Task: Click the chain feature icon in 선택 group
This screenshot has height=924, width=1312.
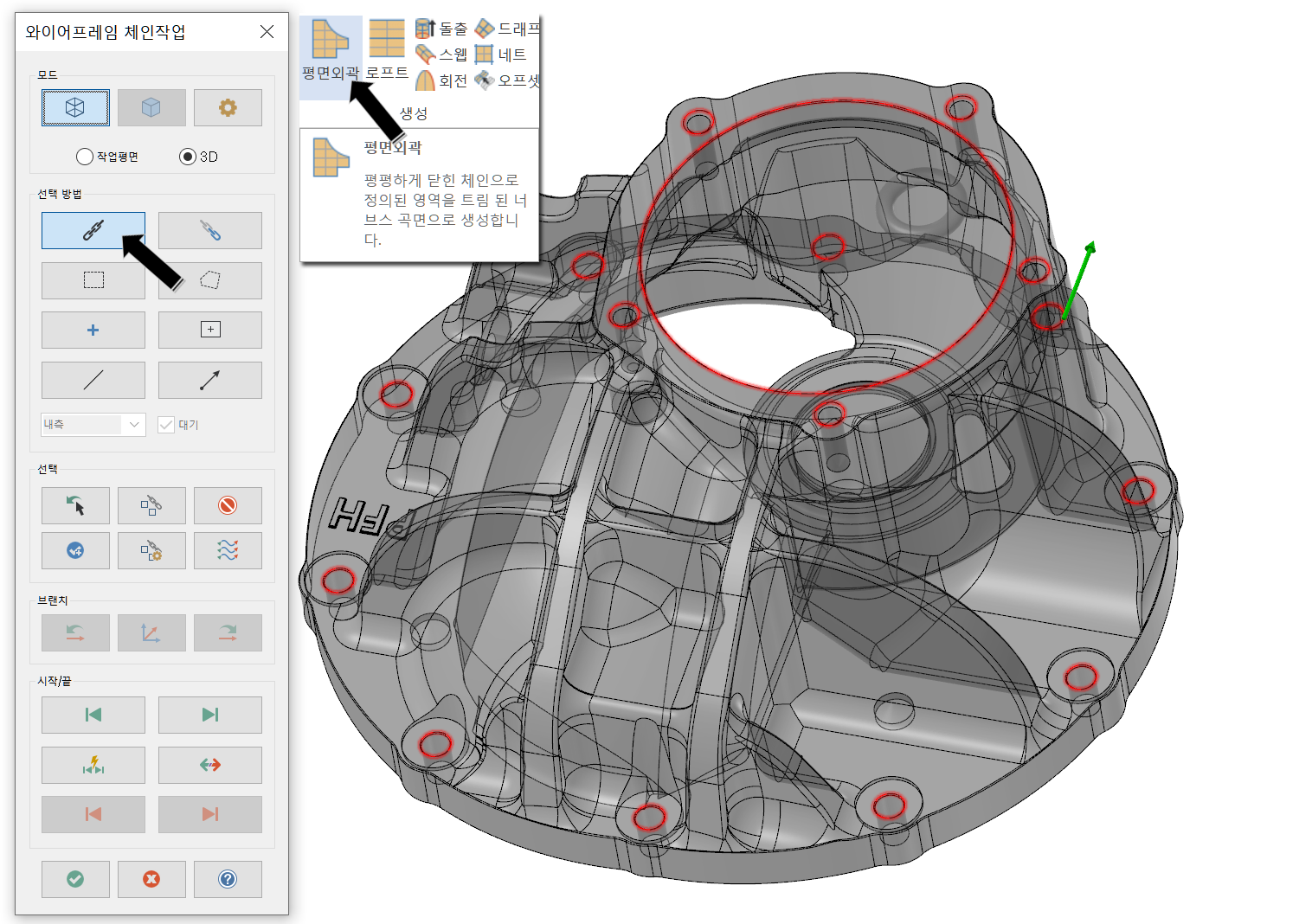Action: pos(151,505)
